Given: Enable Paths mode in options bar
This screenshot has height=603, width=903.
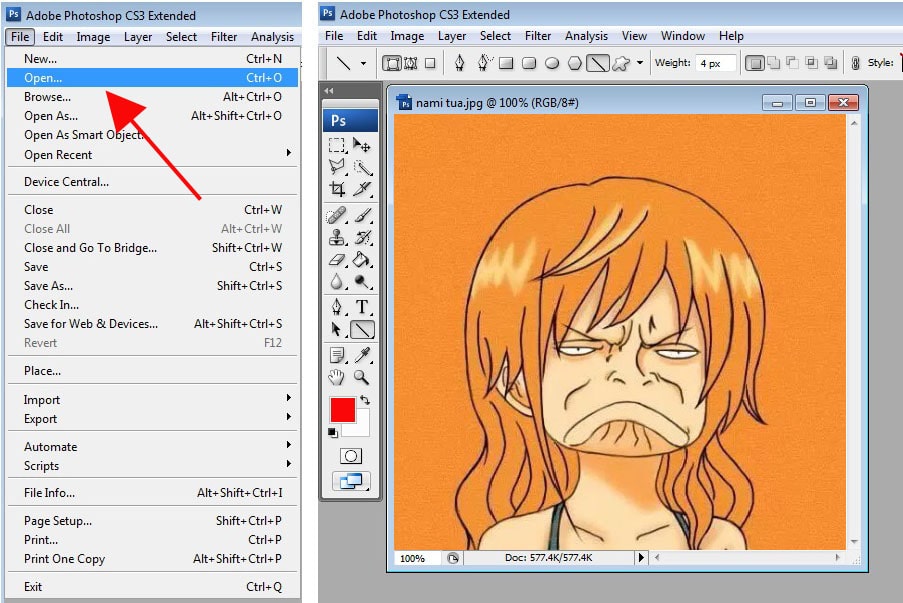Looking at the screenshot, I should tap(411, 63).
